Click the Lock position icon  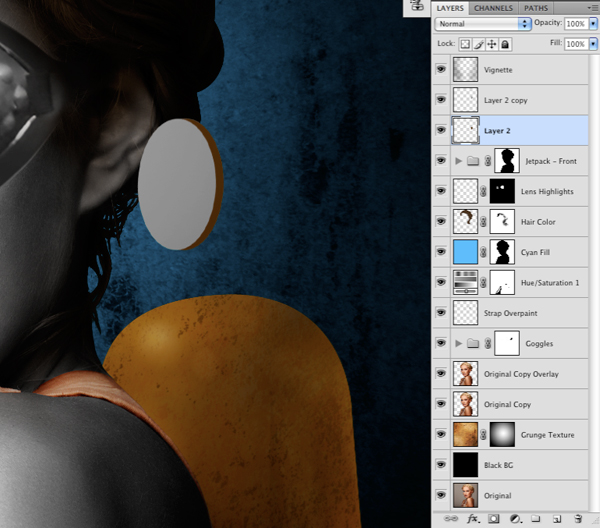(492, 44)
